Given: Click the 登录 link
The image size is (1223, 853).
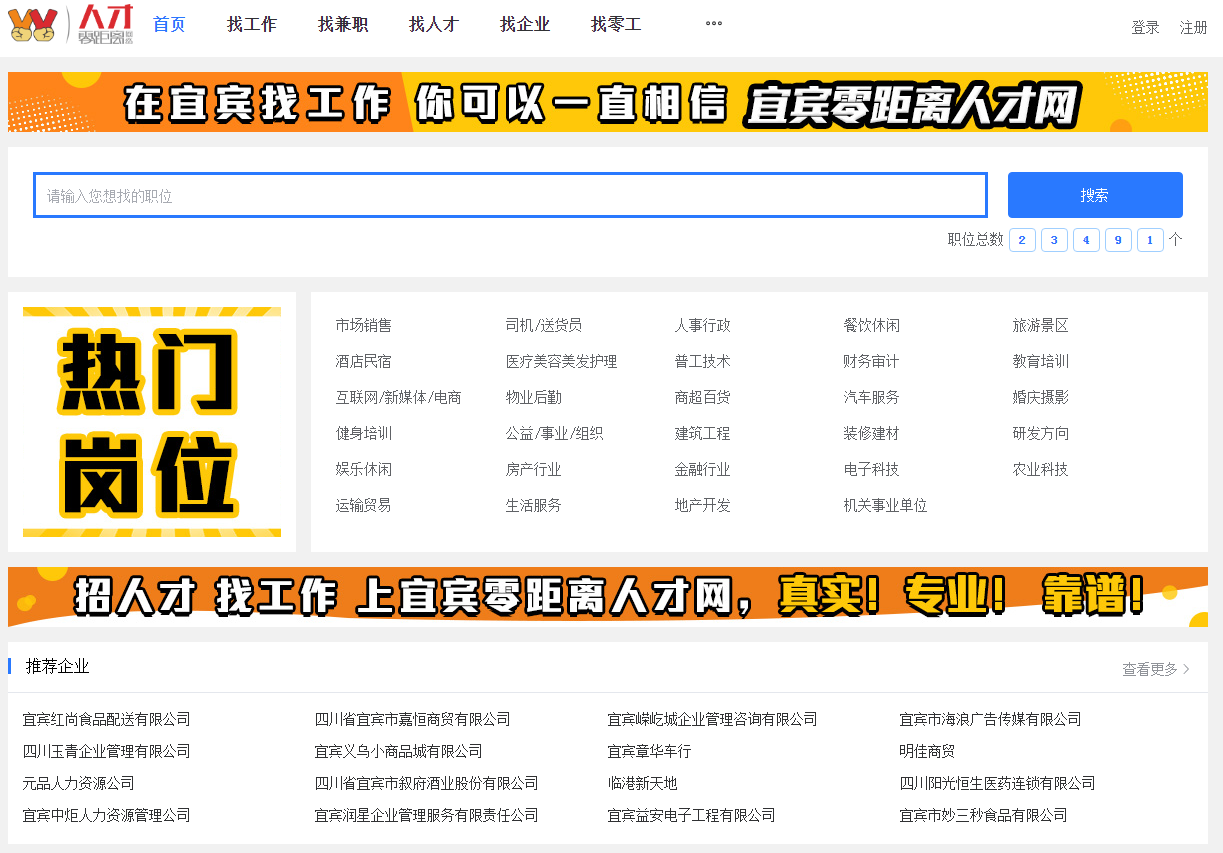Looking at the screenshot, I should point(1145,28).
